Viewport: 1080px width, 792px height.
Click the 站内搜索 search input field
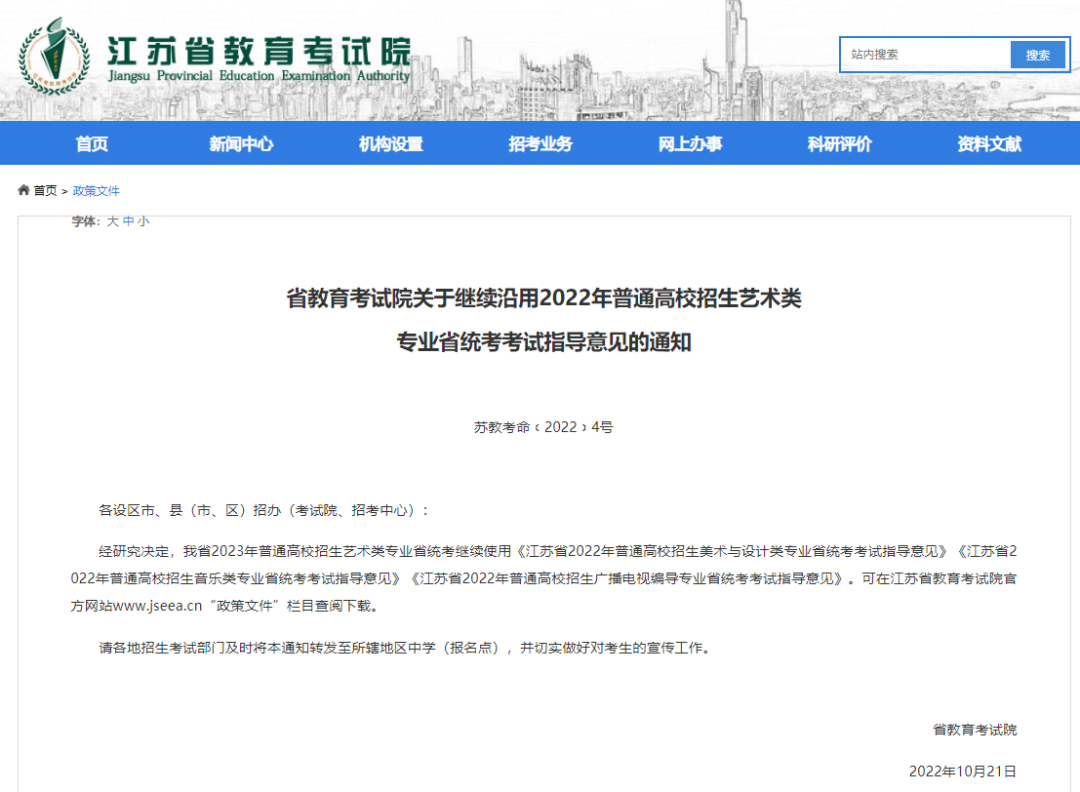tap(926, 54)
